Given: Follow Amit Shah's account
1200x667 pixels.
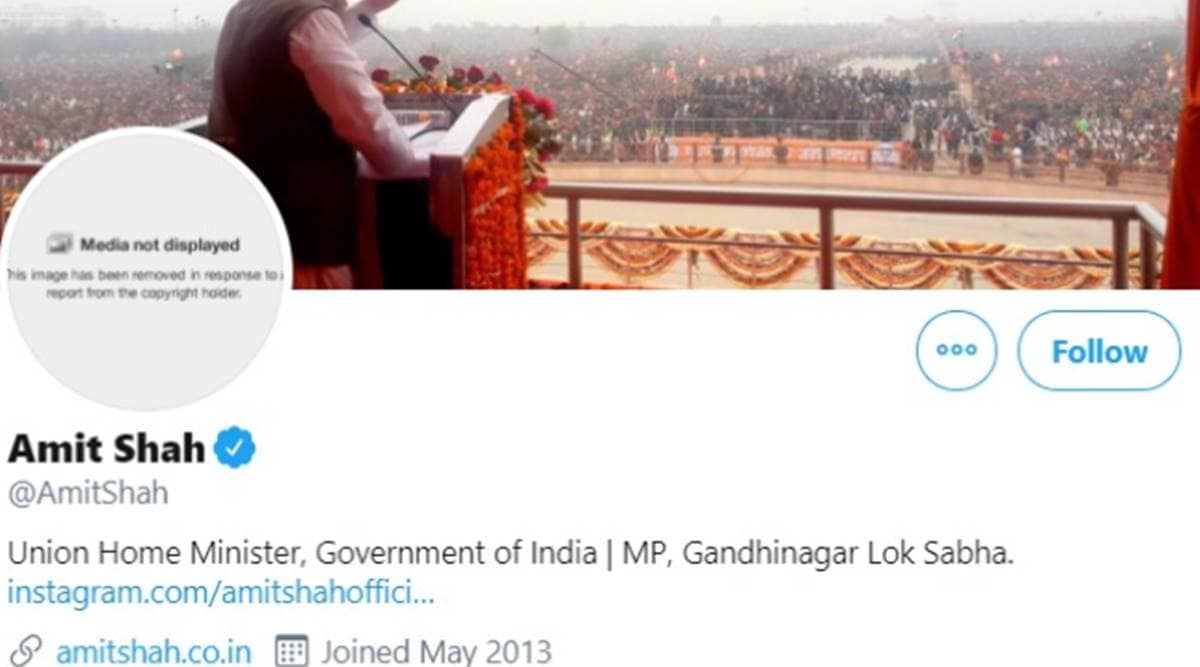Looking at the screenshot, I should 1099,350.
